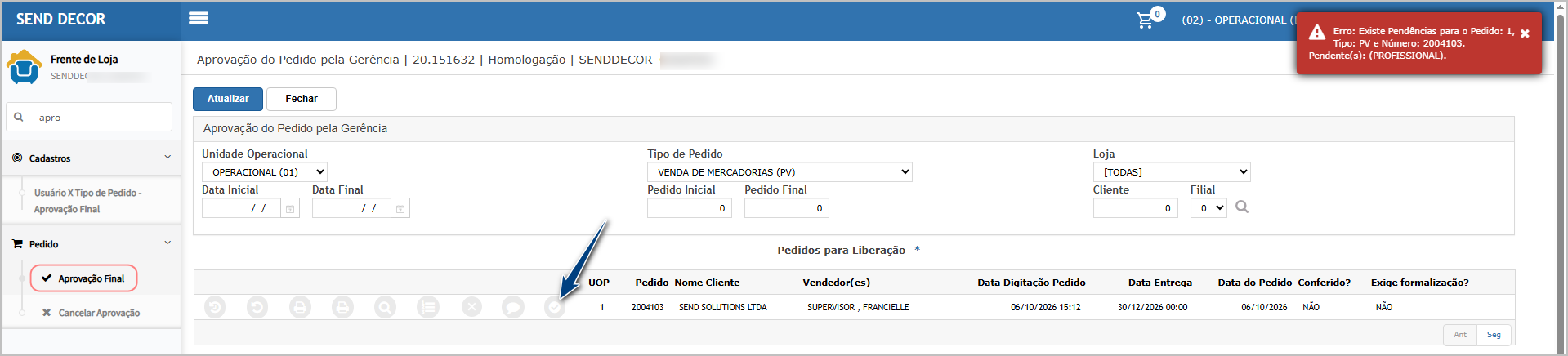Click the Nome Cliente column header

tap(707, 283)
